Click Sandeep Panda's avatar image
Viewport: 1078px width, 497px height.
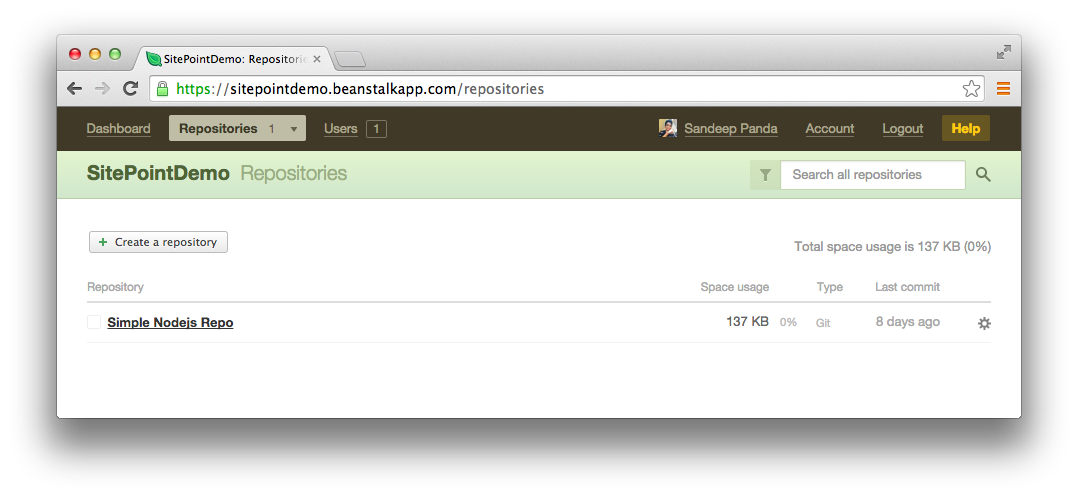coord(668,128)
